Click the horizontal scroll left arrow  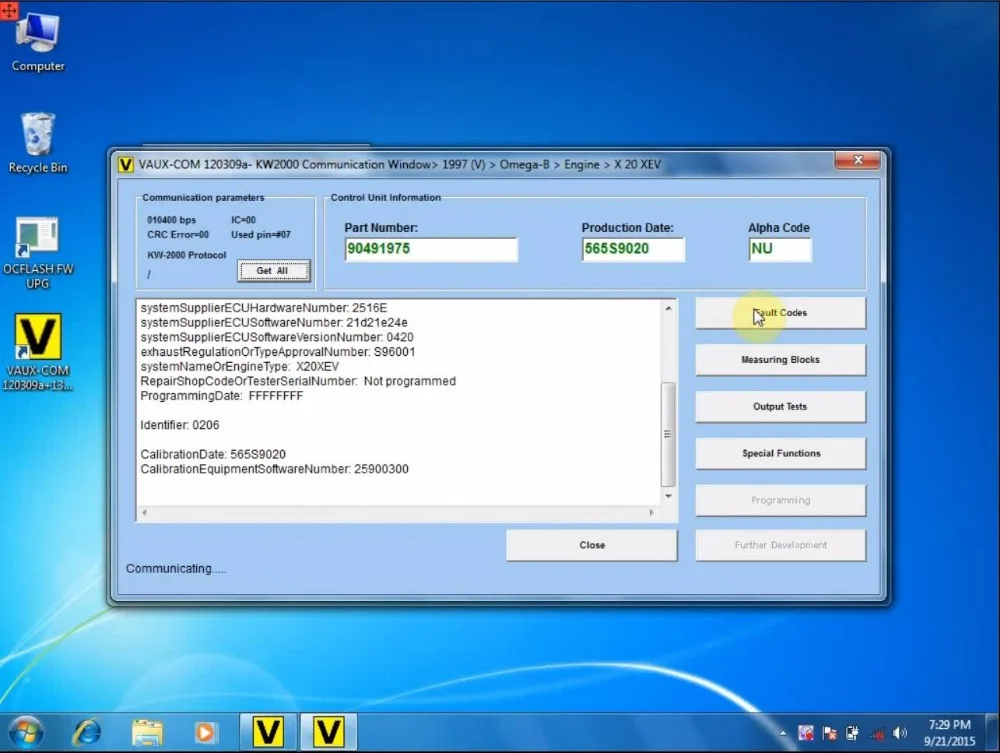[x=145, y=513]
